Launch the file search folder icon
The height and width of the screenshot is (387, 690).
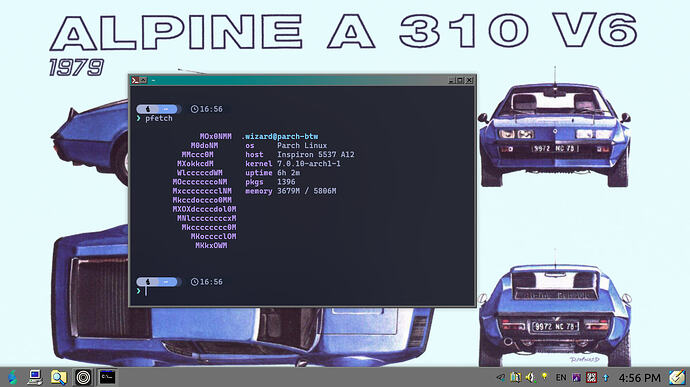(x=59, y=377)
